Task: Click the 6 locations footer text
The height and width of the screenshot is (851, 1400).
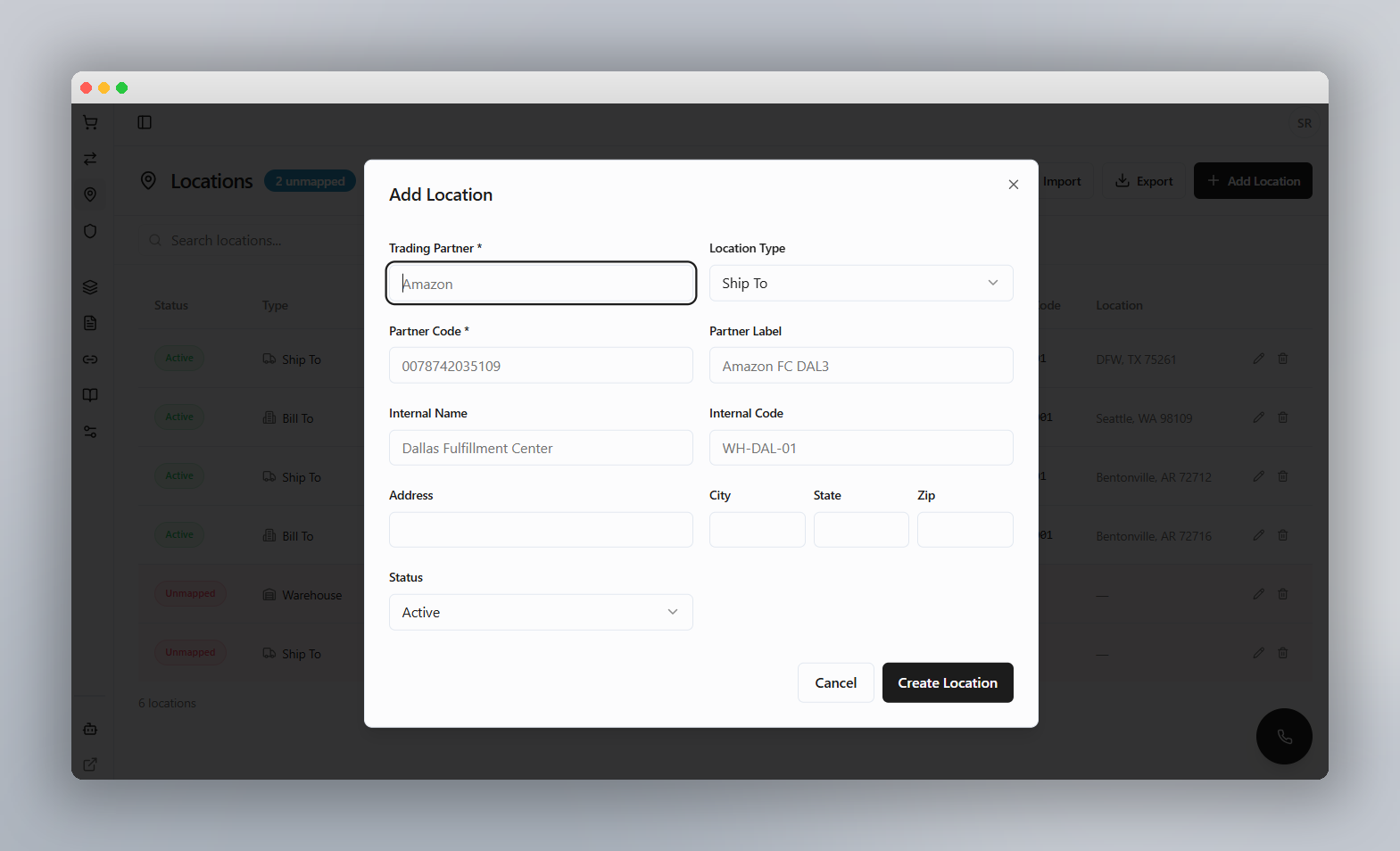Action: click(168, 703)
